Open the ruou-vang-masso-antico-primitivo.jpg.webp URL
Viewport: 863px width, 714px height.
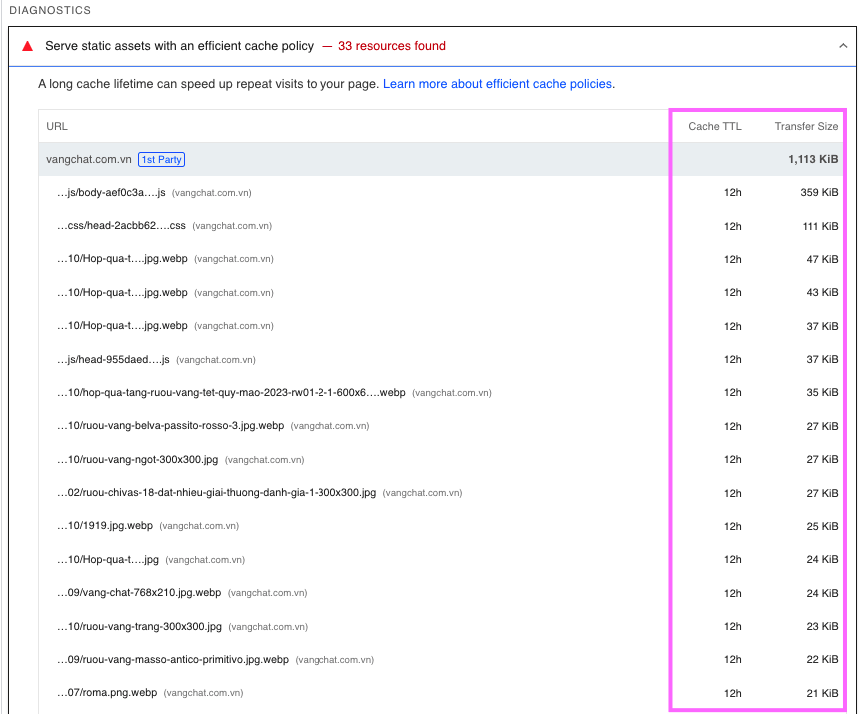point(173,660)
